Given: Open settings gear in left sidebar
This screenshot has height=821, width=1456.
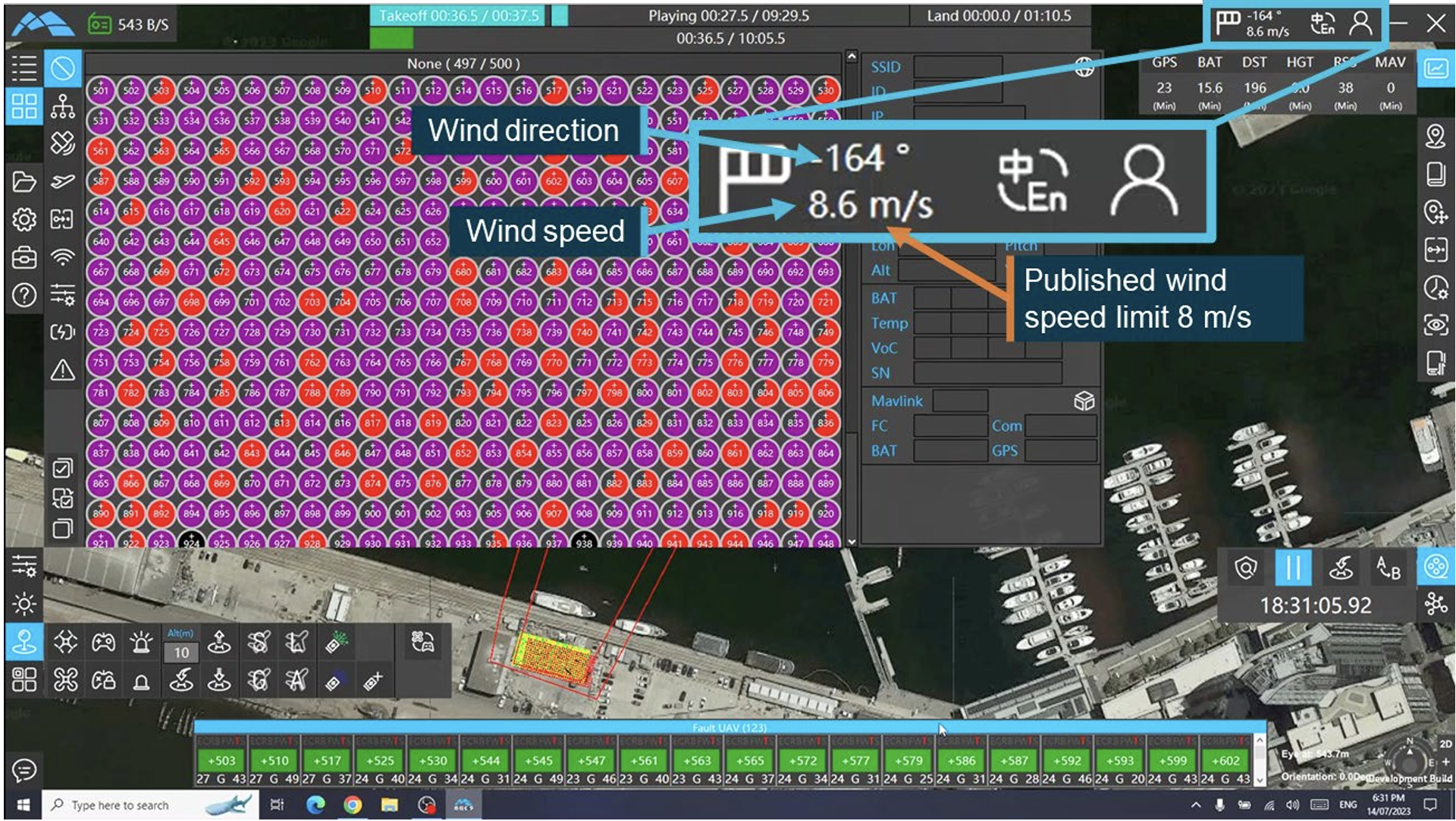Looking at the screenshot, I should 24,220.
